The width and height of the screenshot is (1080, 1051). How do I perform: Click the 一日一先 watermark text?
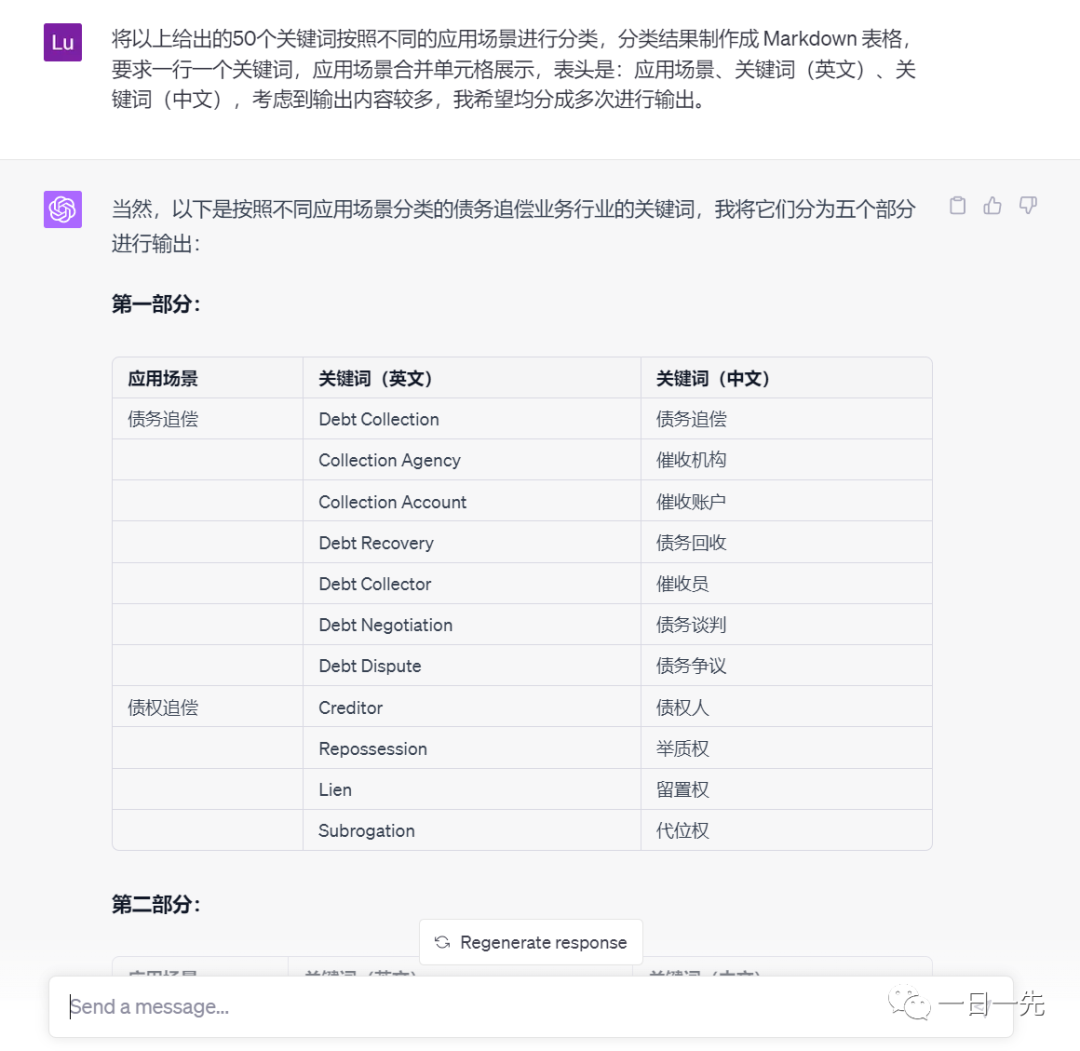tap(992, 1004)
